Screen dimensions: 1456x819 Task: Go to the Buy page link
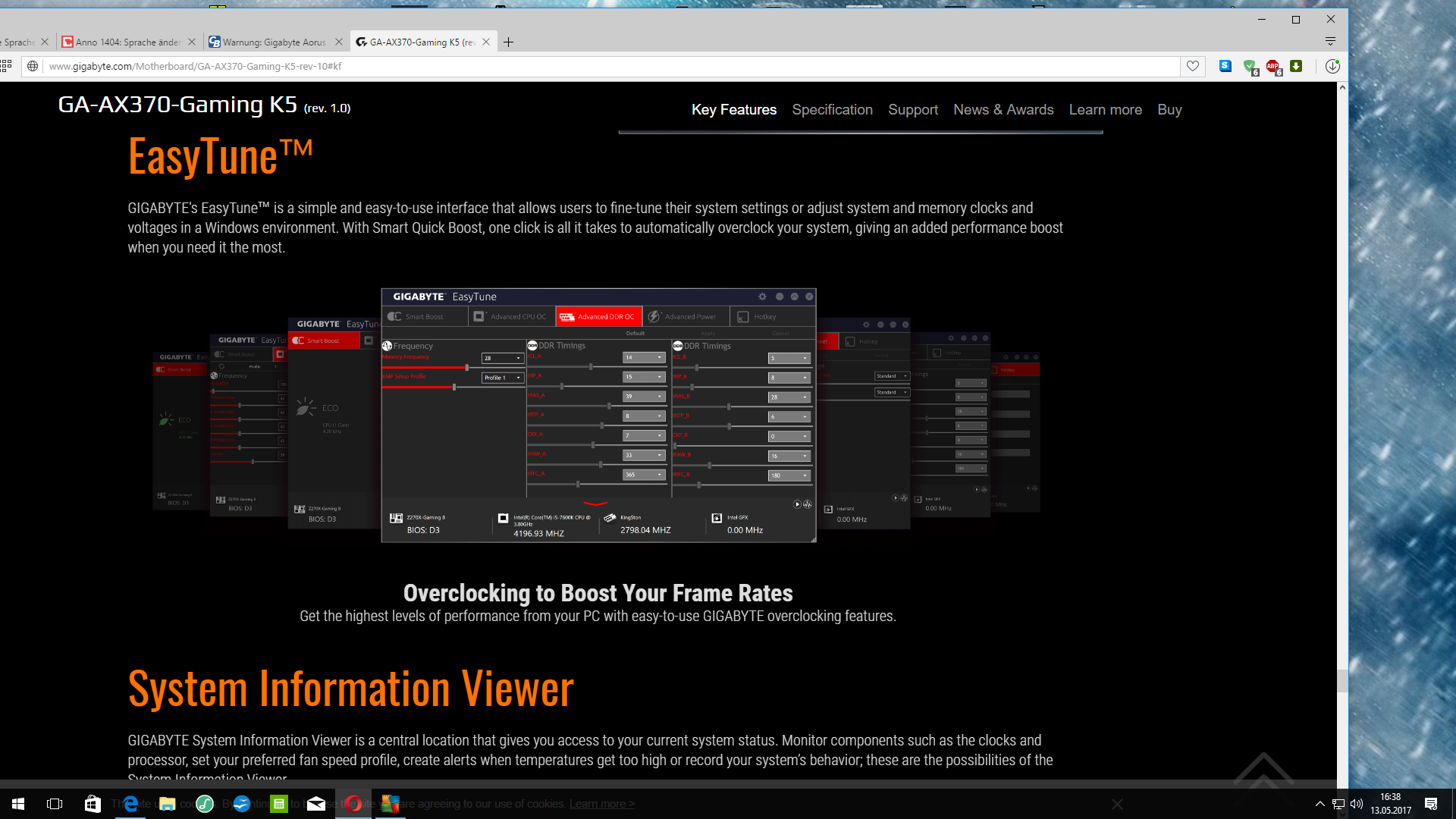point(1169,110)
